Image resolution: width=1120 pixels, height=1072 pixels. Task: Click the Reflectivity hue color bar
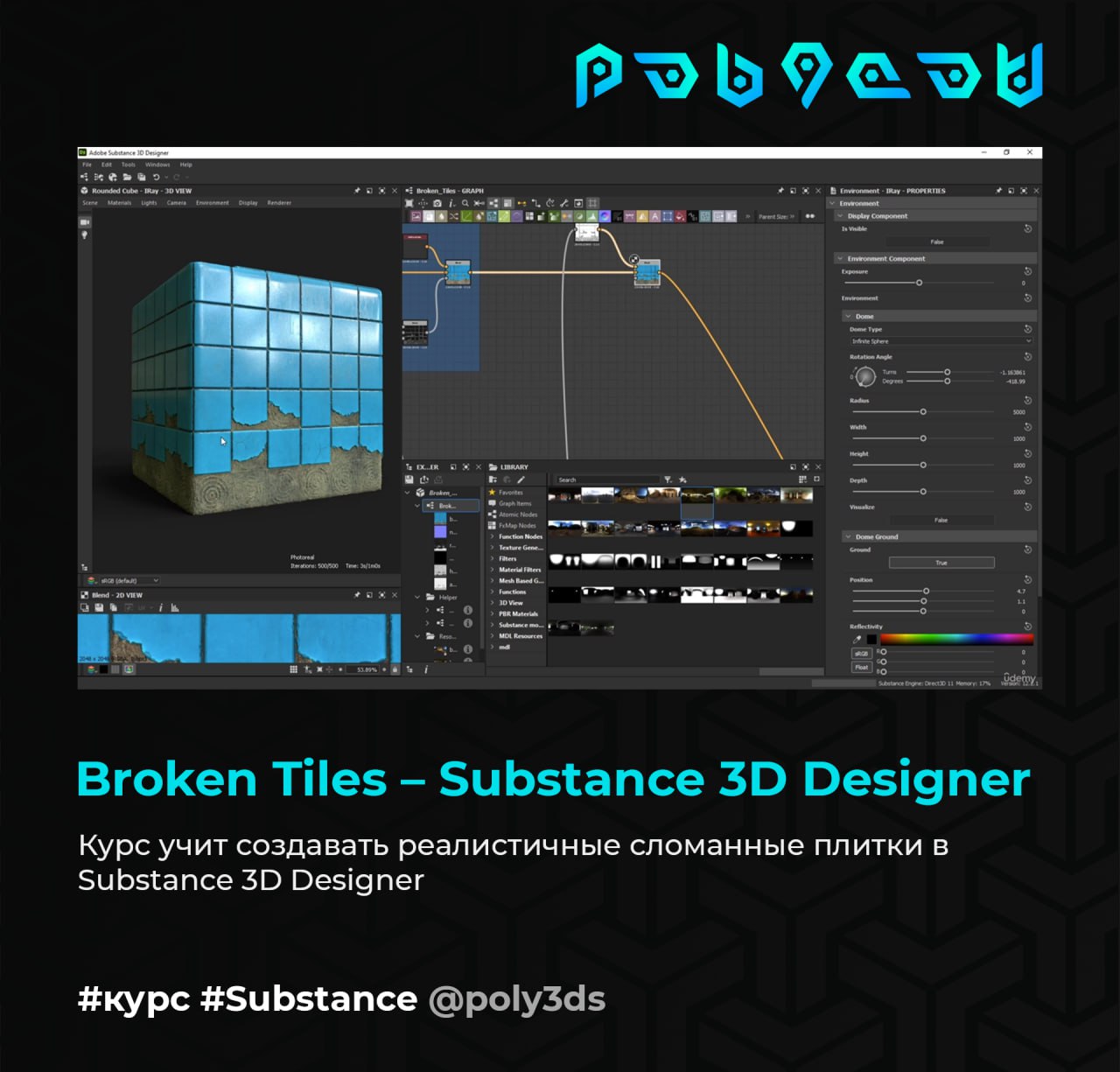(956, 640)
